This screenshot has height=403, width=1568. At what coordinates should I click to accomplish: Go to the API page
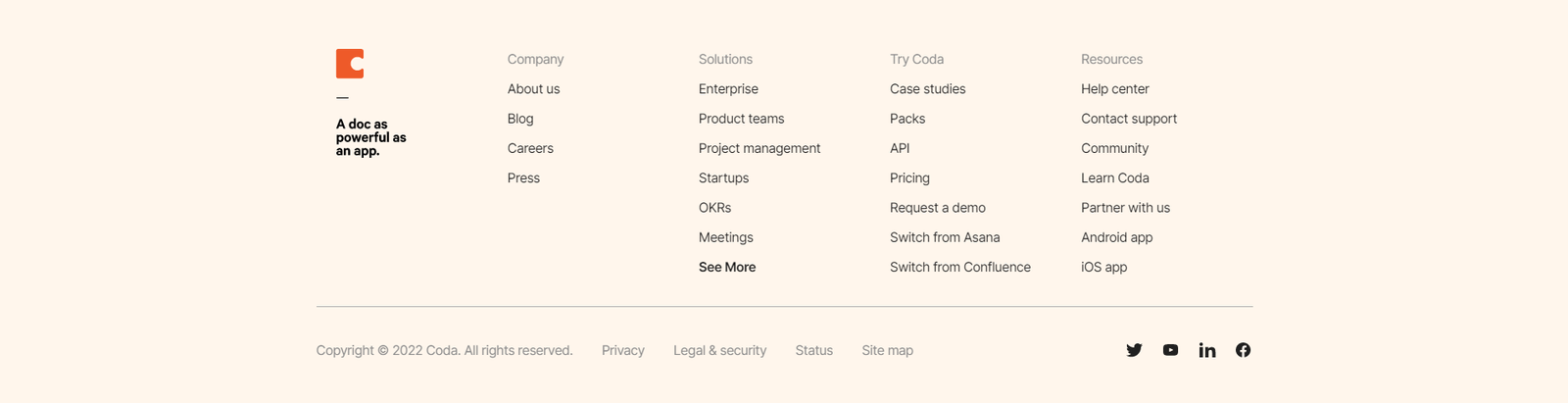(x=900, y=148)
